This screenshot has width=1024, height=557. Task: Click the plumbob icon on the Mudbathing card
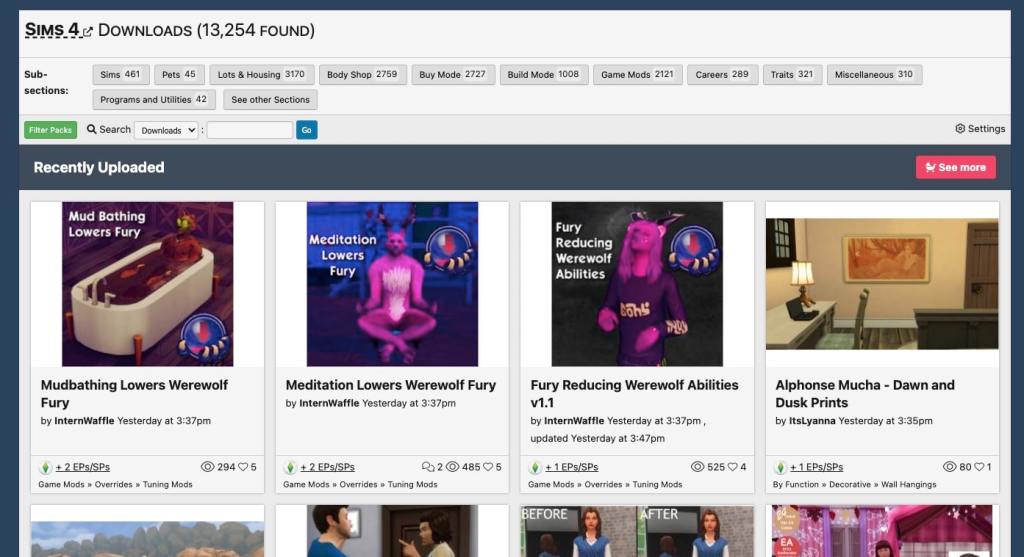pos(45,467)
